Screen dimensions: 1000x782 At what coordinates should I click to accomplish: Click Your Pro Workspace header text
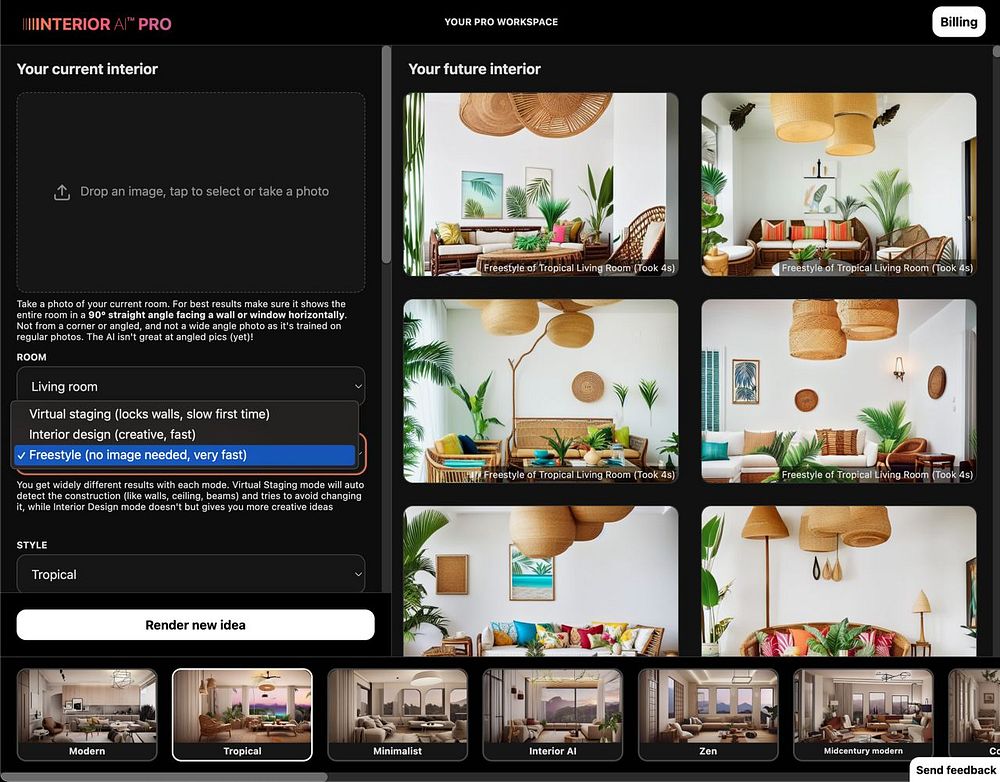[501, 22]
